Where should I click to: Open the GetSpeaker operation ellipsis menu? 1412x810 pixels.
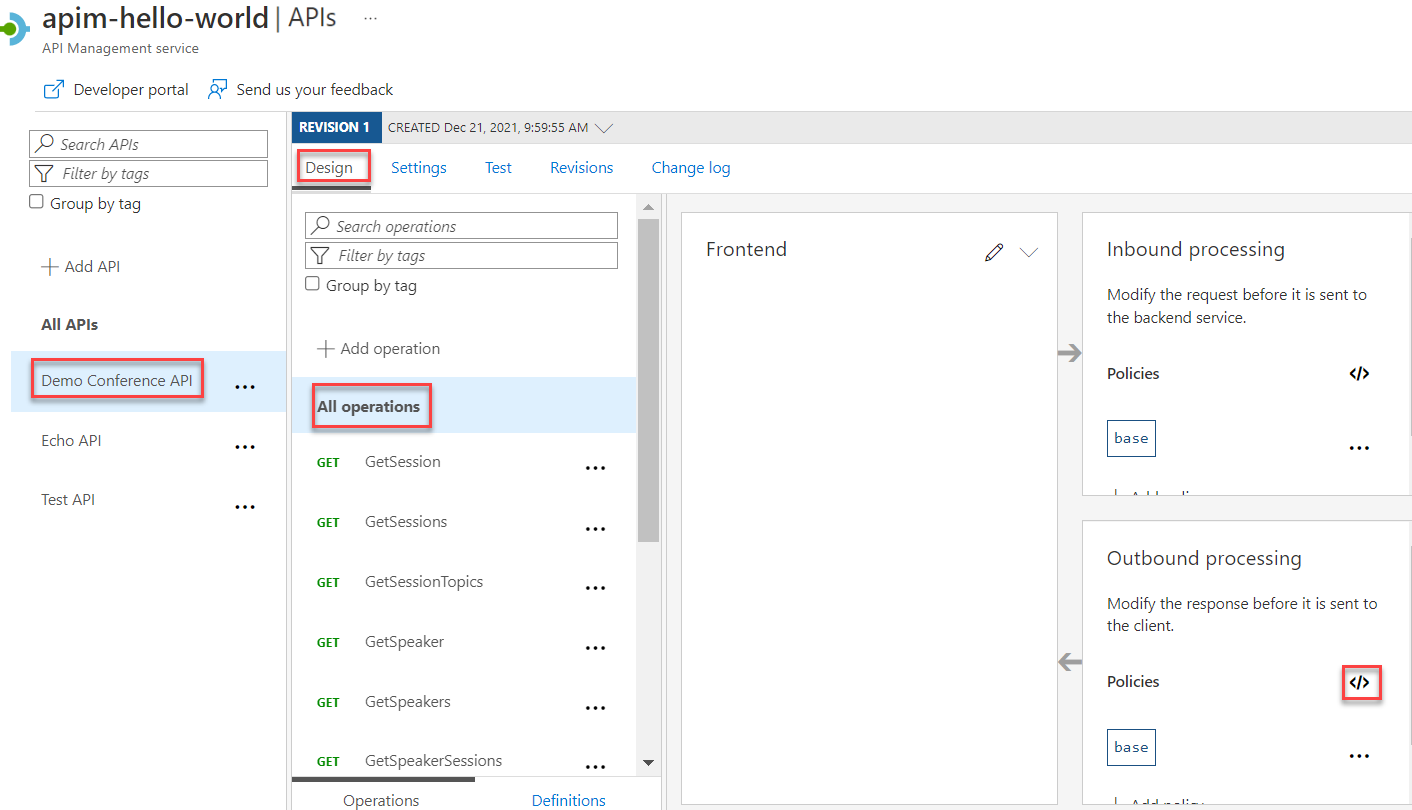tap(595, 648)
